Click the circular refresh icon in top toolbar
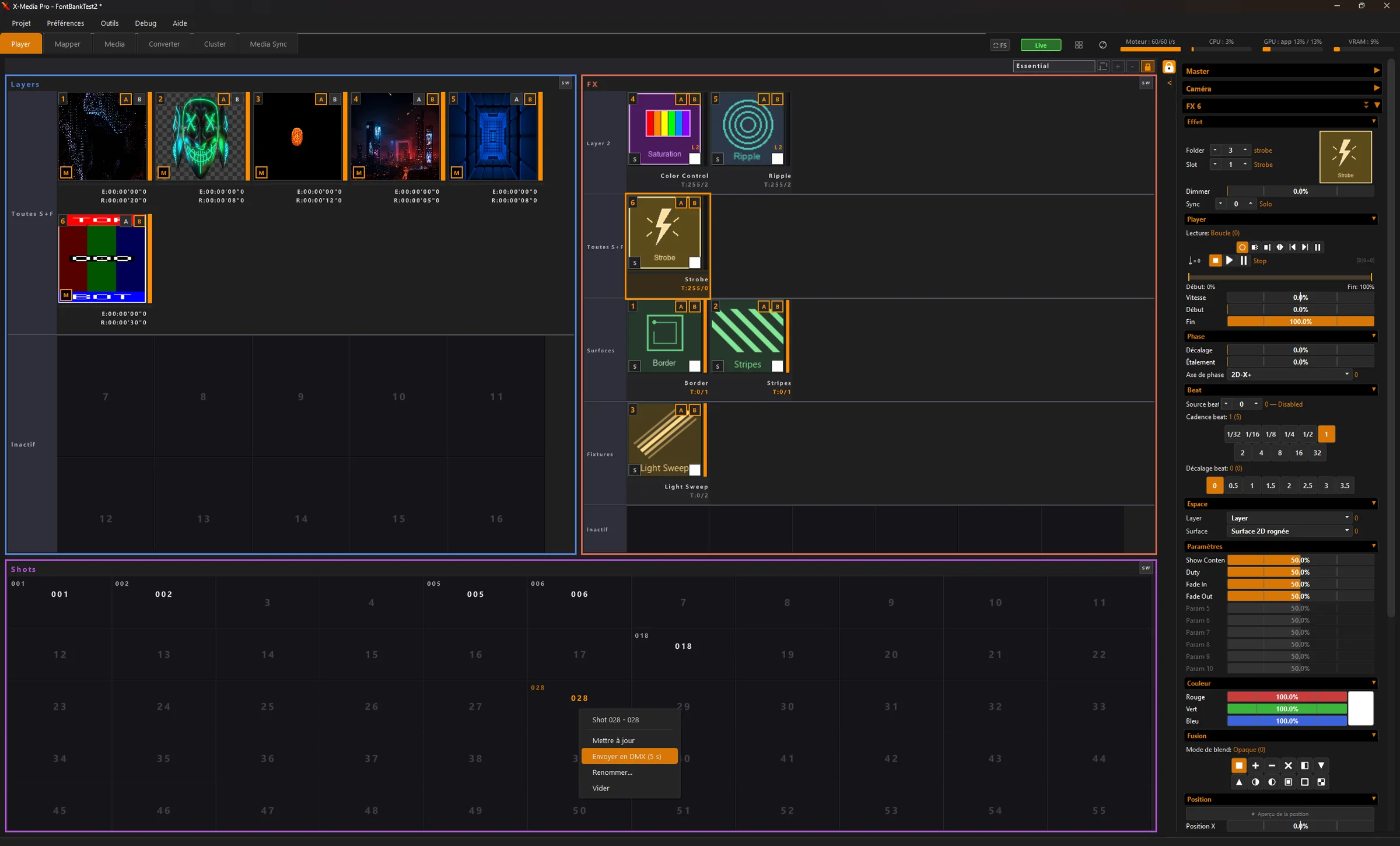Viewport: 1400px width, 846px height. [x=1102, y=45]
